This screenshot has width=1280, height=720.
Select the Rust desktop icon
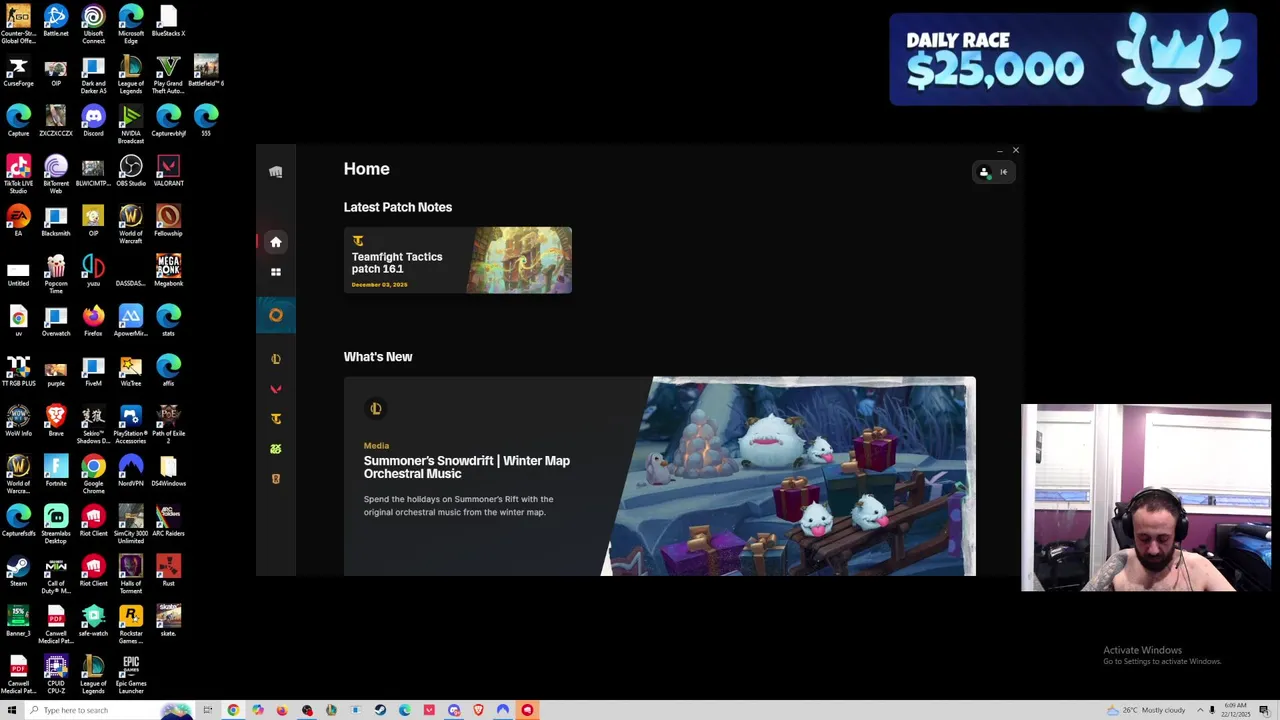pos(168,571)
